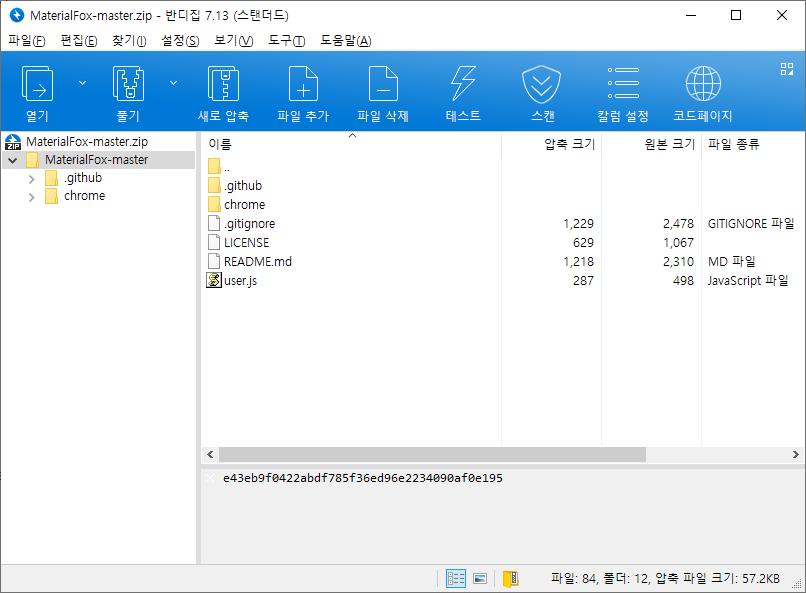Switch to image preview view icon
The width and height of the screenshot is (806, 593).
pos(480,579)
